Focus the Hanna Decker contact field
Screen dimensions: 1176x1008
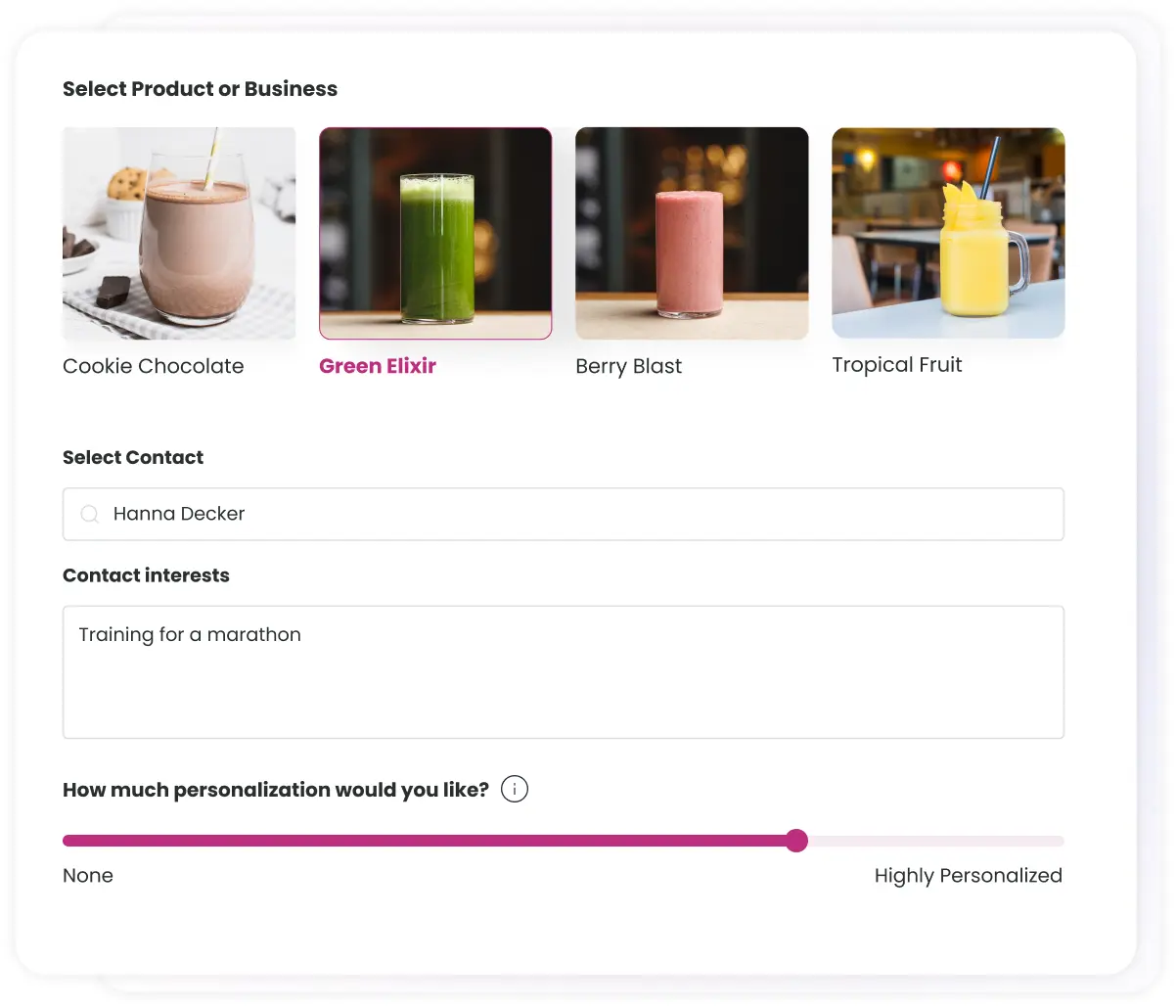pos(587,514)
